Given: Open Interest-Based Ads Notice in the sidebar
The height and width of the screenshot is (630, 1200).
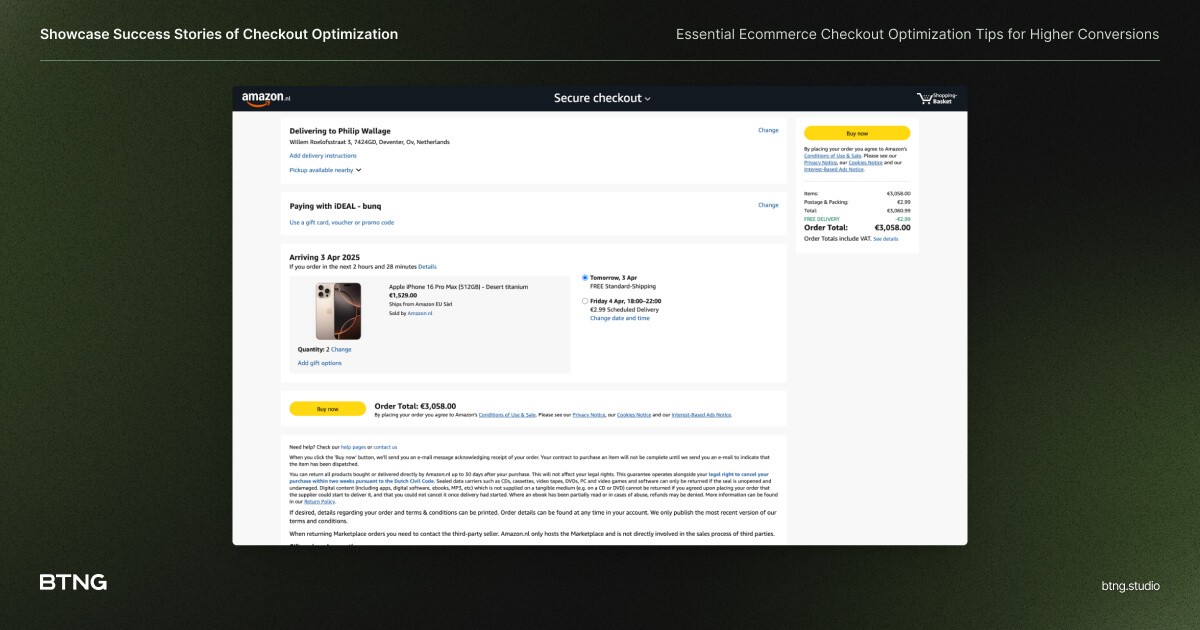Looking at the screenshot, I should click(x=834, y=169).
